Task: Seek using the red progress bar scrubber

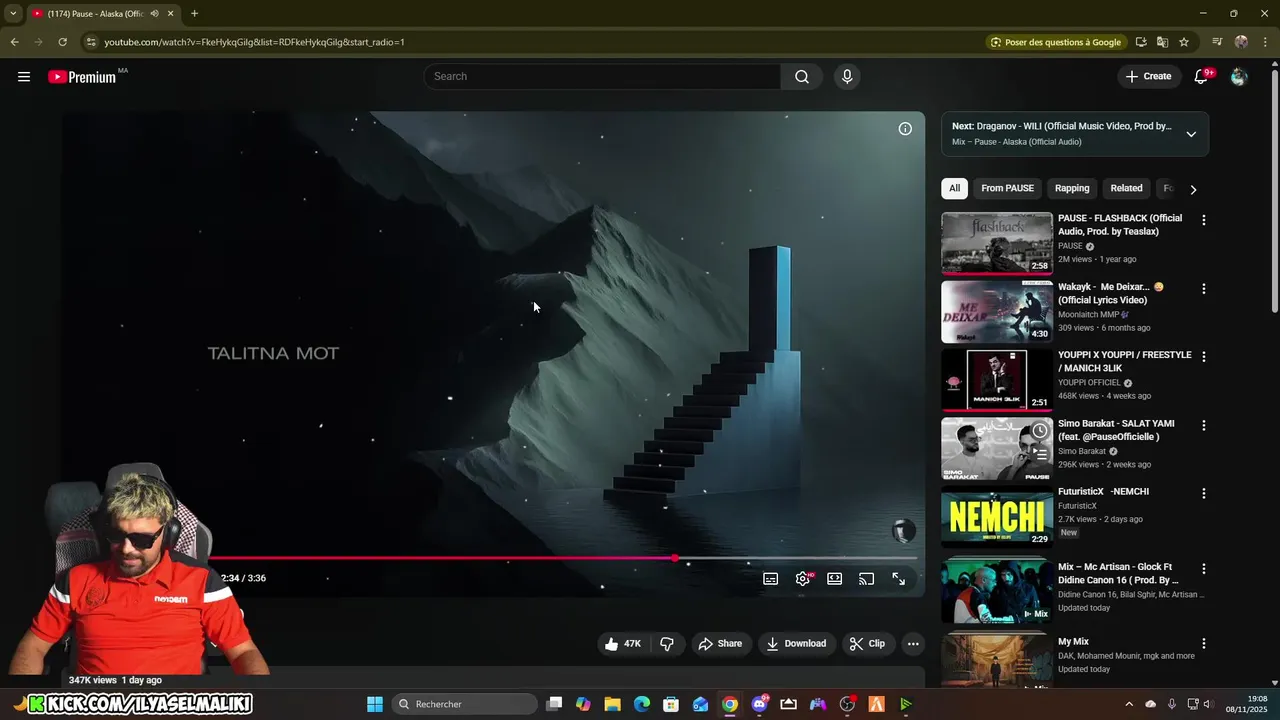Action: [x=675, y=558]
